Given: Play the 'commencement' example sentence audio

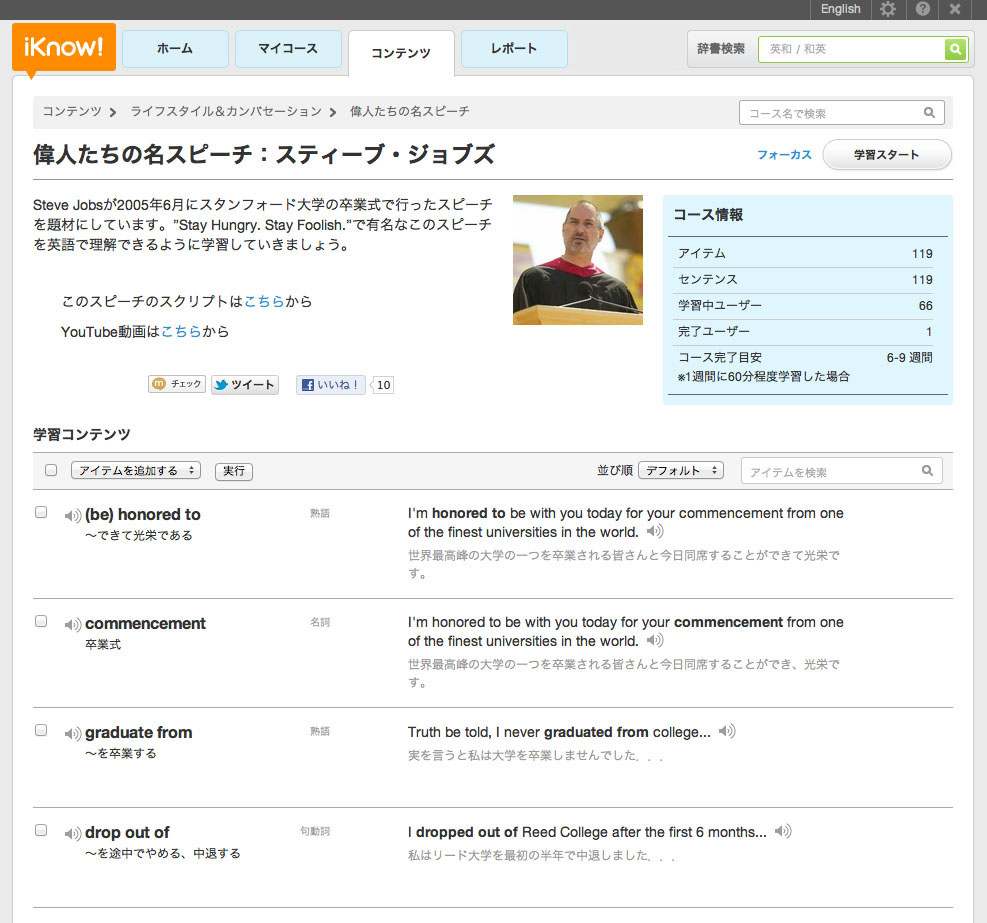Looking at the screenshot, I should (655, 640).
